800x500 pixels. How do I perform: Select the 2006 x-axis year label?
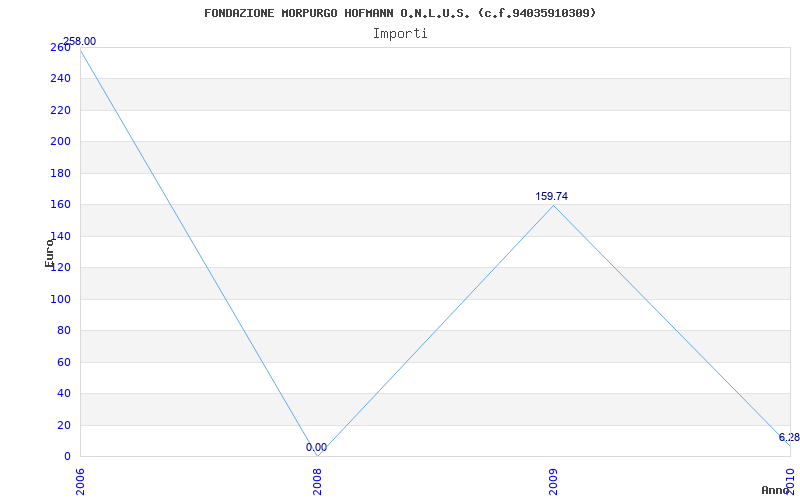pyautogui.click(x=80, y=482)
